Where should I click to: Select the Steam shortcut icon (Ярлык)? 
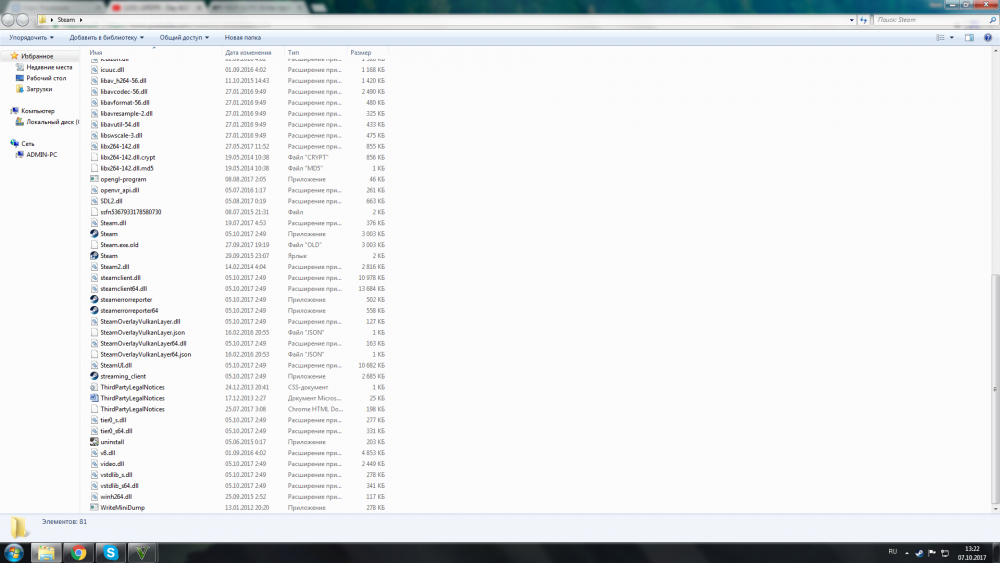[x=94, y=256]
